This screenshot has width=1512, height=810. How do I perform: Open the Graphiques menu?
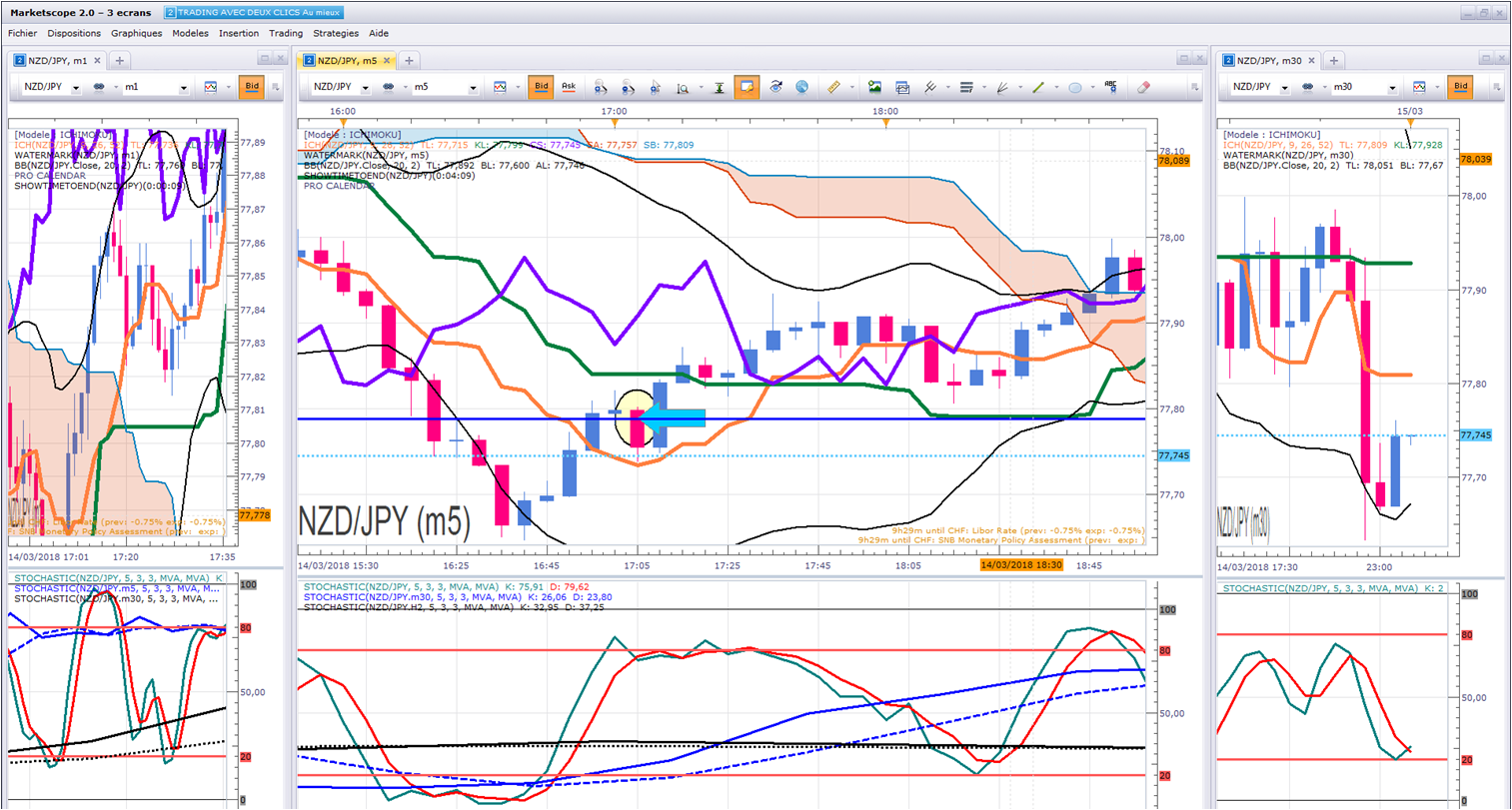click(x=137, y=33)
